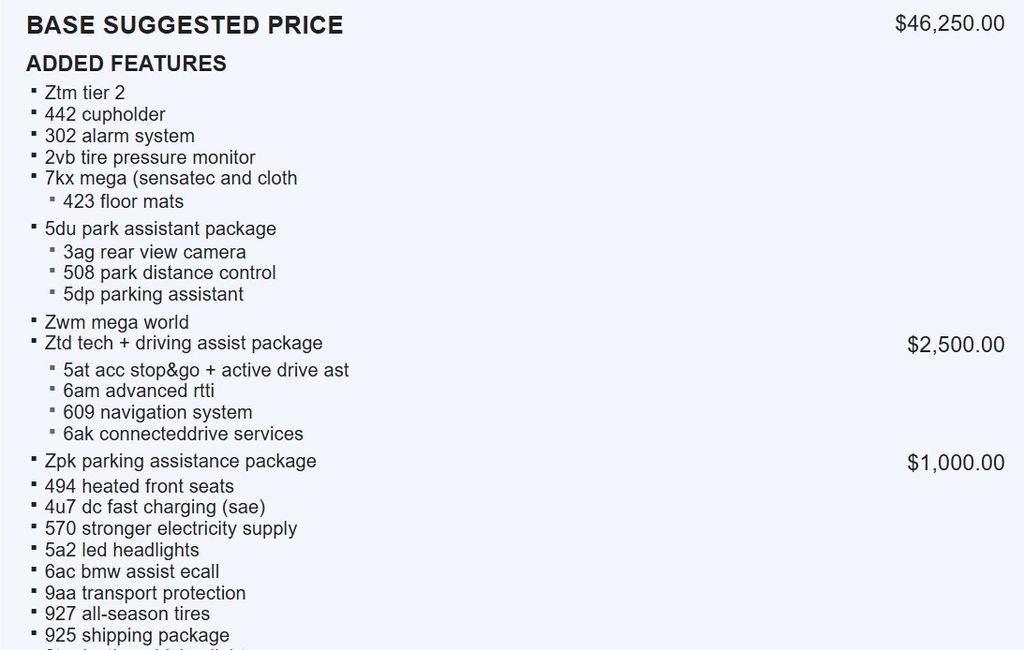
Task: Click 442 cupholder feature text
Action: tap(105, 115)
